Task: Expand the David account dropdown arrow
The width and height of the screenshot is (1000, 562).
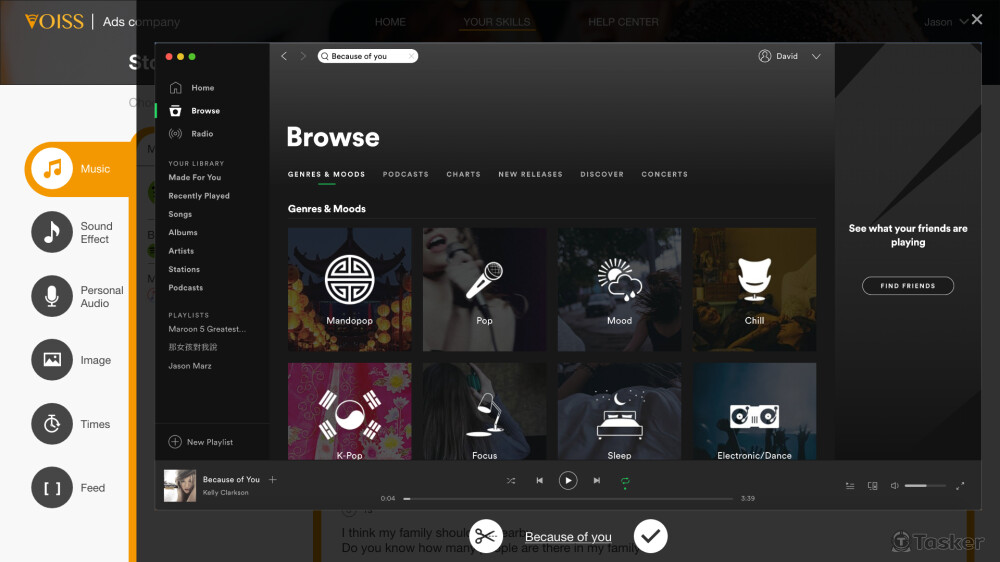Action: coord(816,57)
